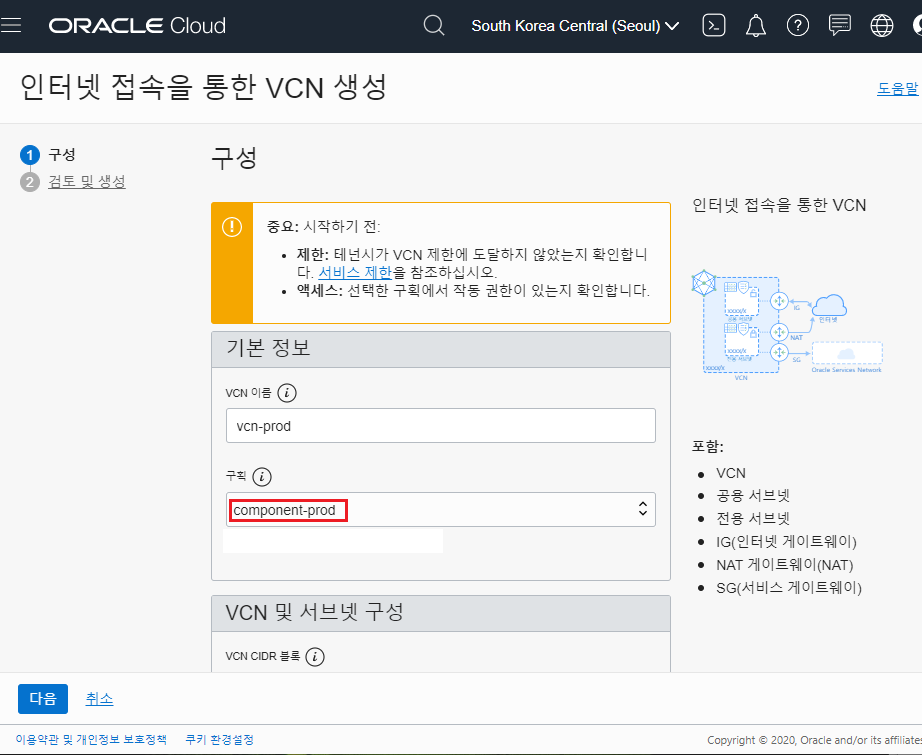The width and height of the screenshot is (922, 755).
Task: Click the SG(서비스 게이트웨이) list item
Action: 789,587
